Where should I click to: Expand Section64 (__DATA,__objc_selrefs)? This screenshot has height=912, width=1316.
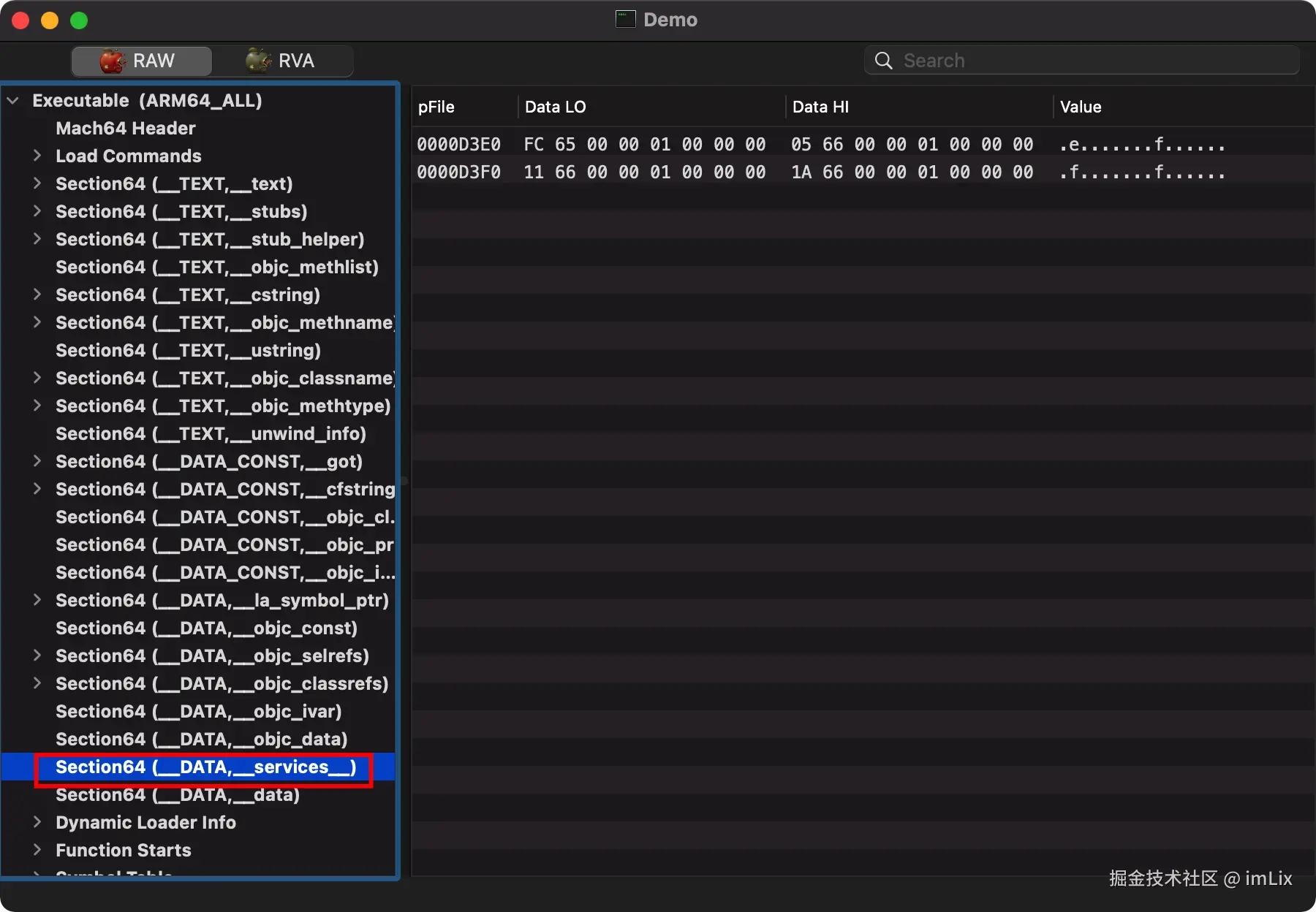pos(37,655)
